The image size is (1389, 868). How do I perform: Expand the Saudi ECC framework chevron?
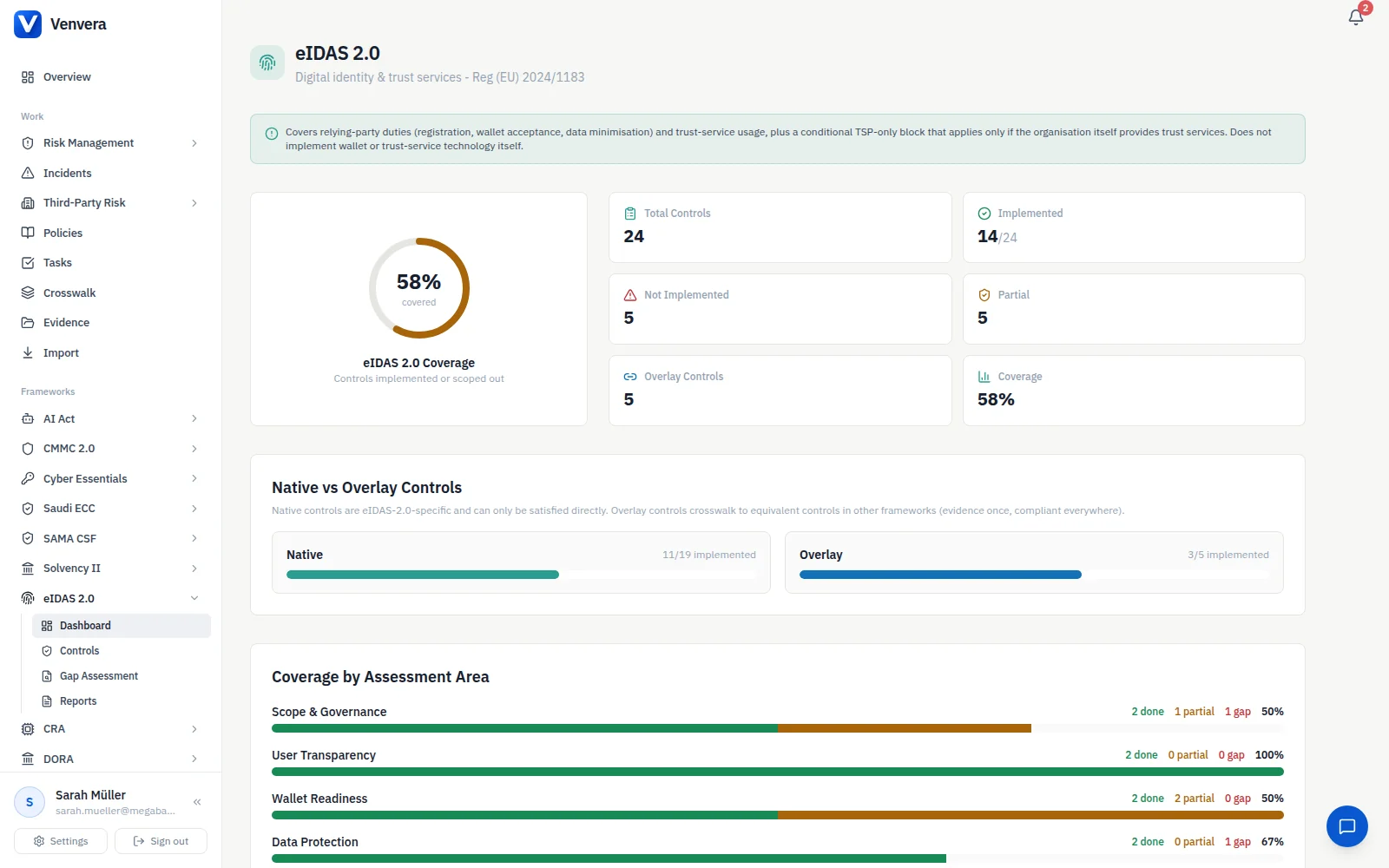pyautogui.click(x=194, y=509)
